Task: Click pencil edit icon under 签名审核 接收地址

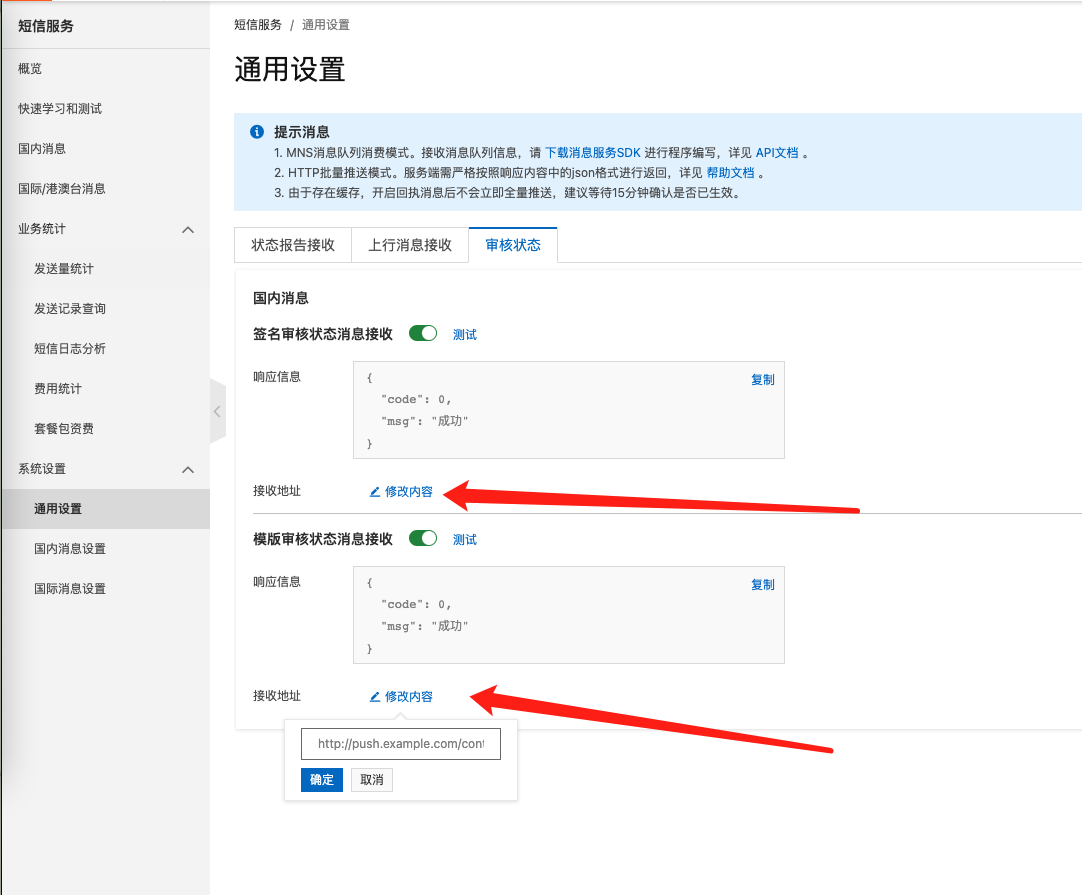Action: [375, 492]
